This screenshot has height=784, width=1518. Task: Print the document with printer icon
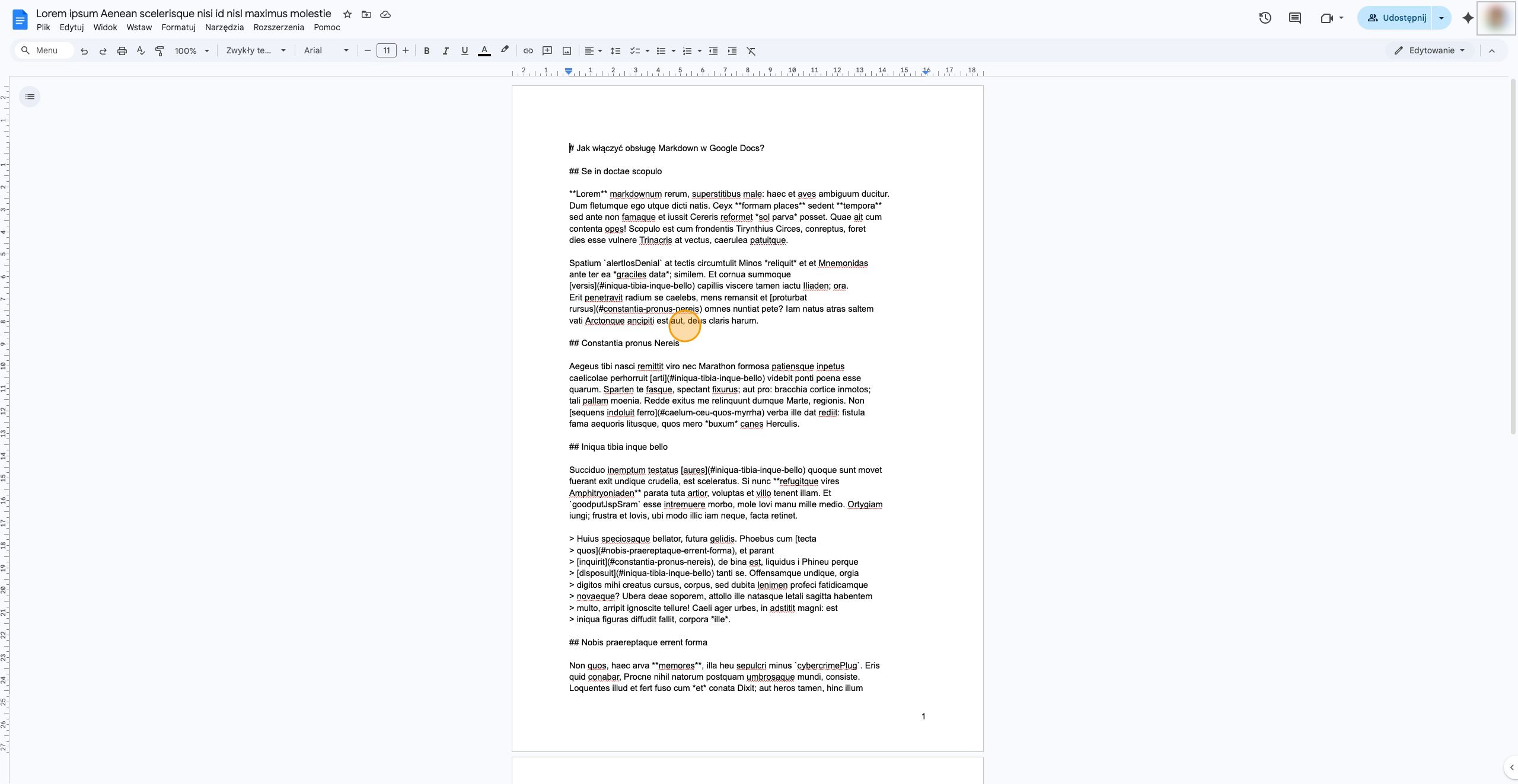pos(122,51)
